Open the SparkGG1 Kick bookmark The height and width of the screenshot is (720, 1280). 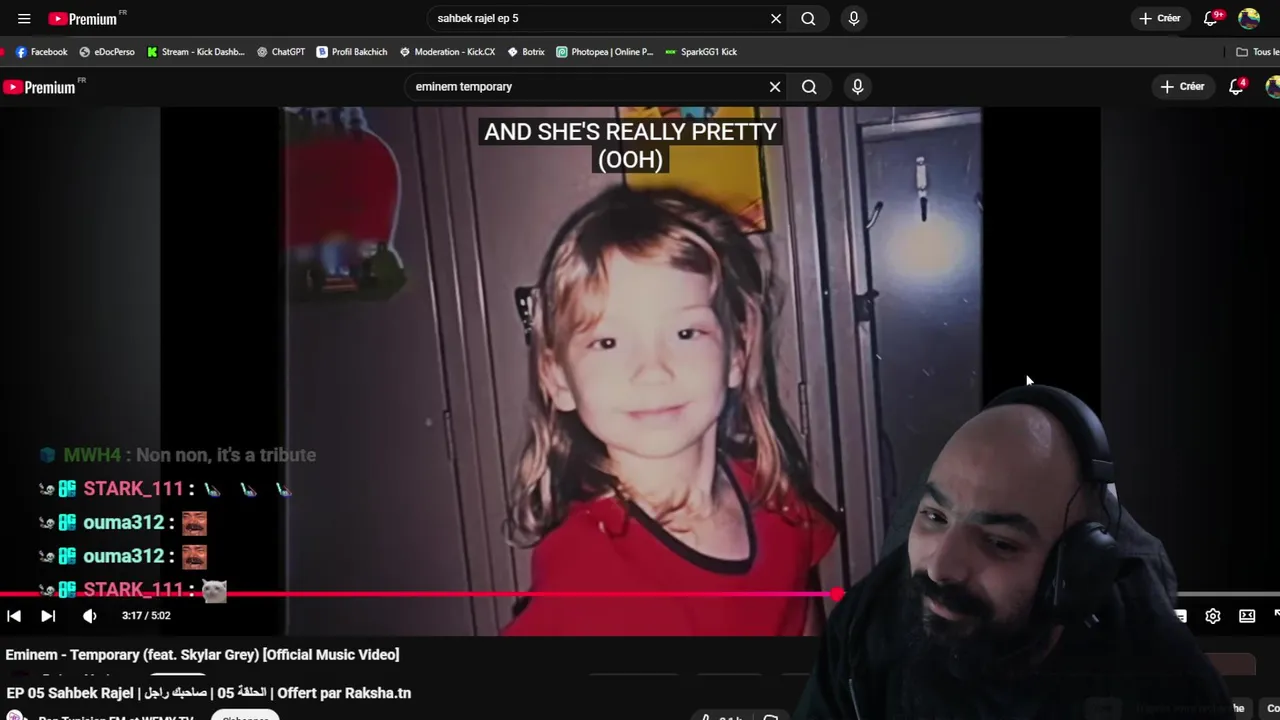coord(701,52)
